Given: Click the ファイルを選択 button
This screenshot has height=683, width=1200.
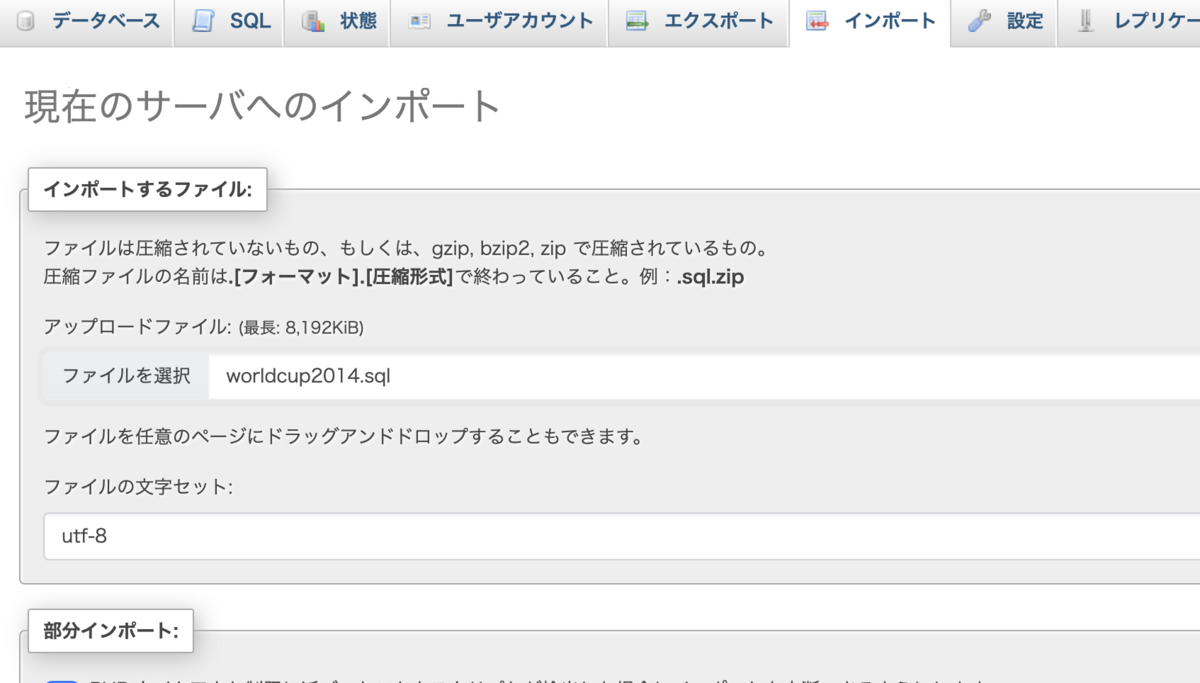Looking at the screenshot, I should pos(124,376).
